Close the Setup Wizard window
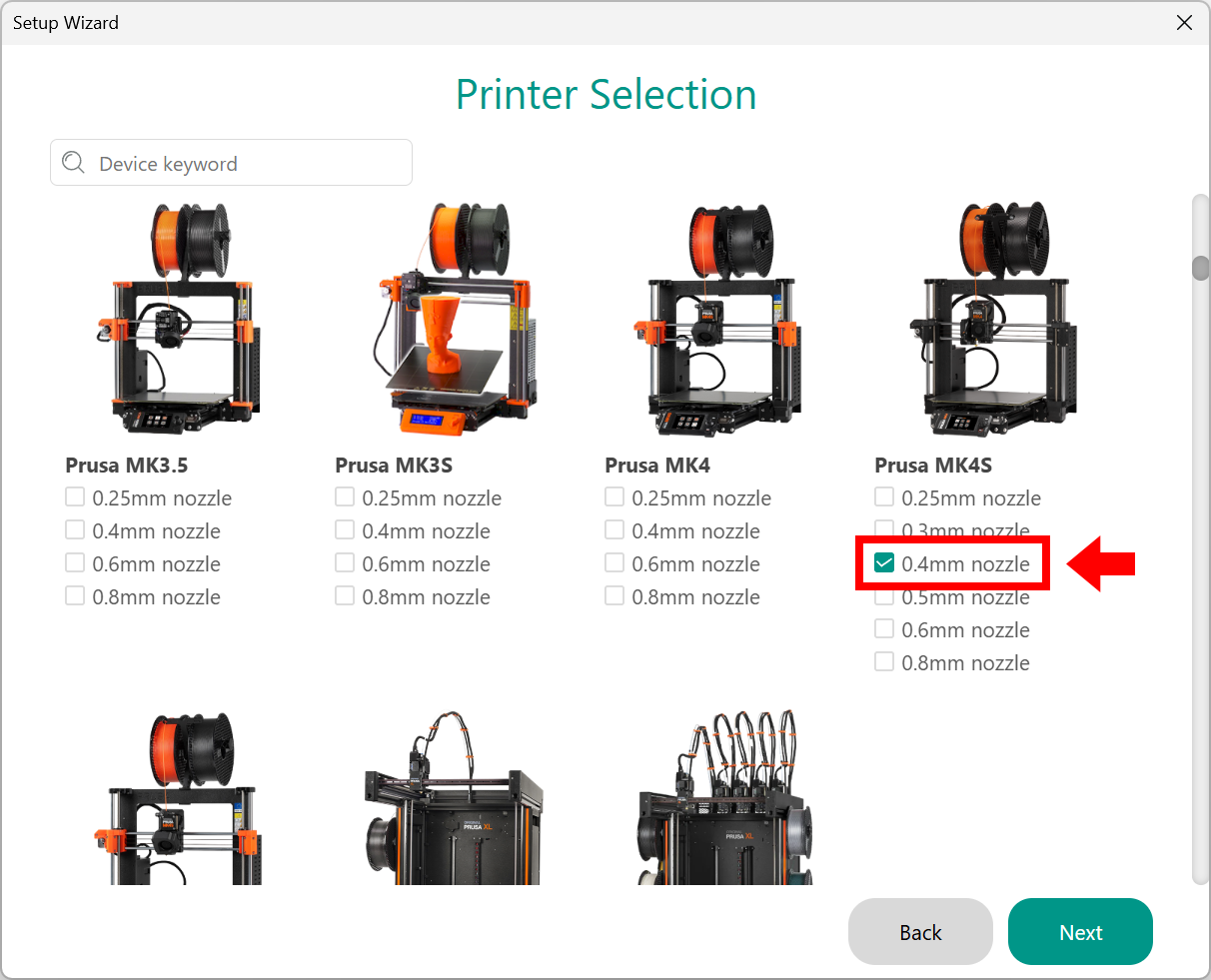 1184,23
